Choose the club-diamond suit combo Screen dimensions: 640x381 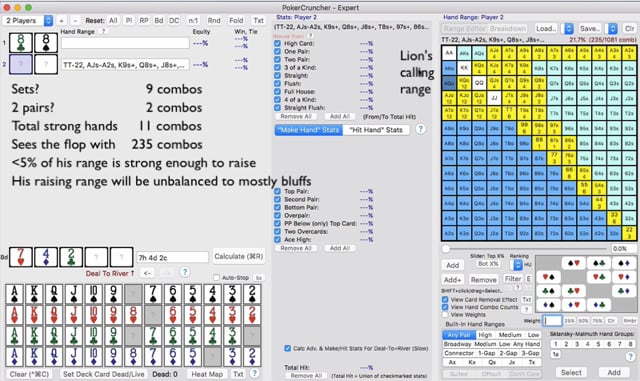(624, 291)
